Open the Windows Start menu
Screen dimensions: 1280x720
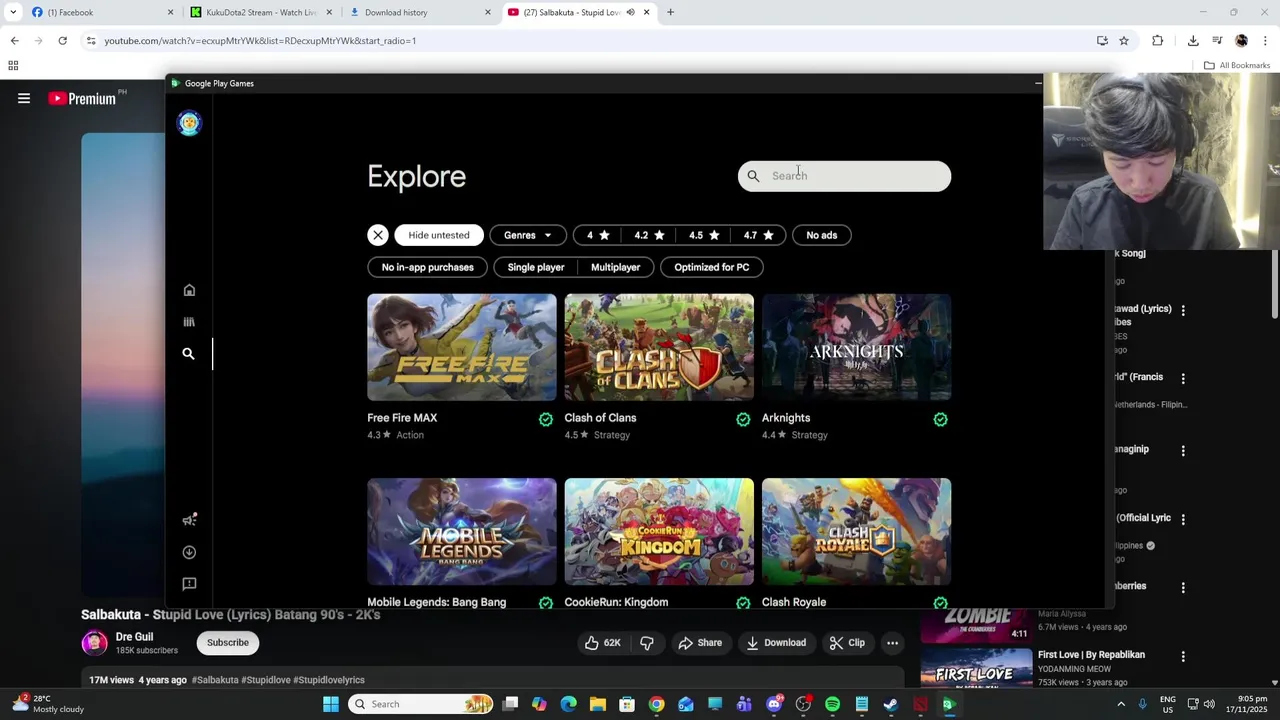coord(331,704)
